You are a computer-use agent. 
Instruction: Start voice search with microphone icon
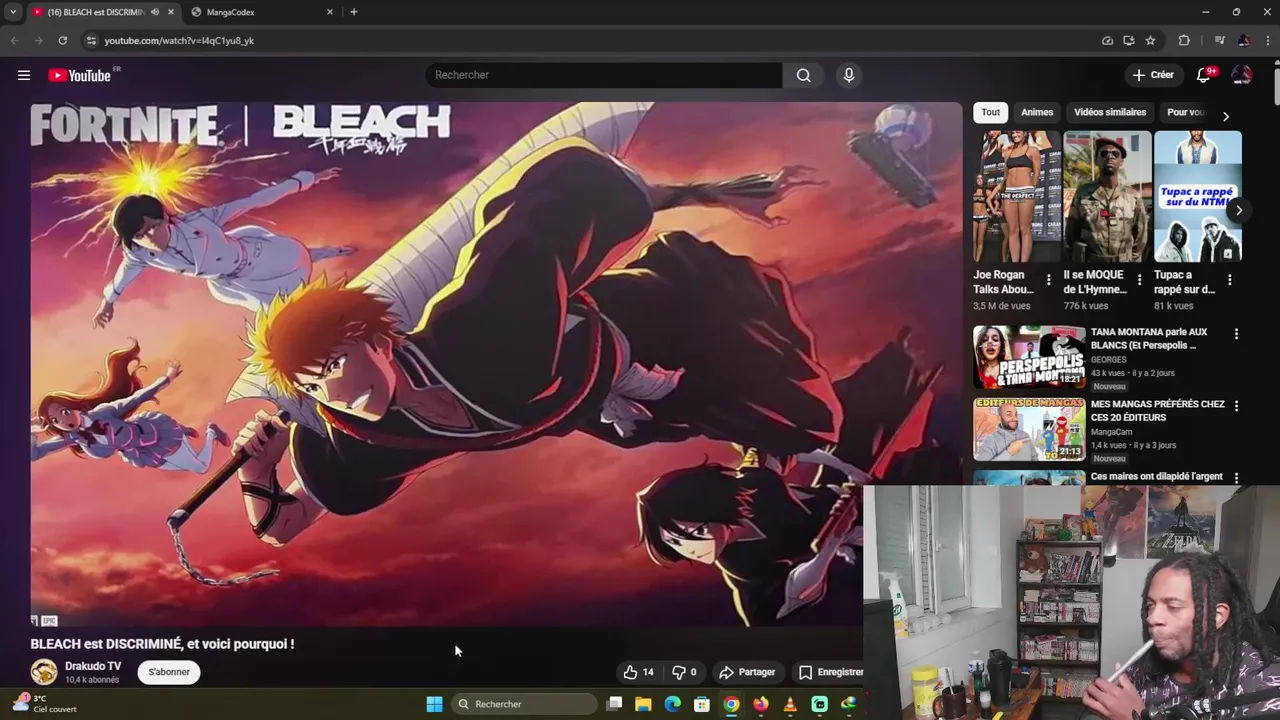[x=849, y=75]
